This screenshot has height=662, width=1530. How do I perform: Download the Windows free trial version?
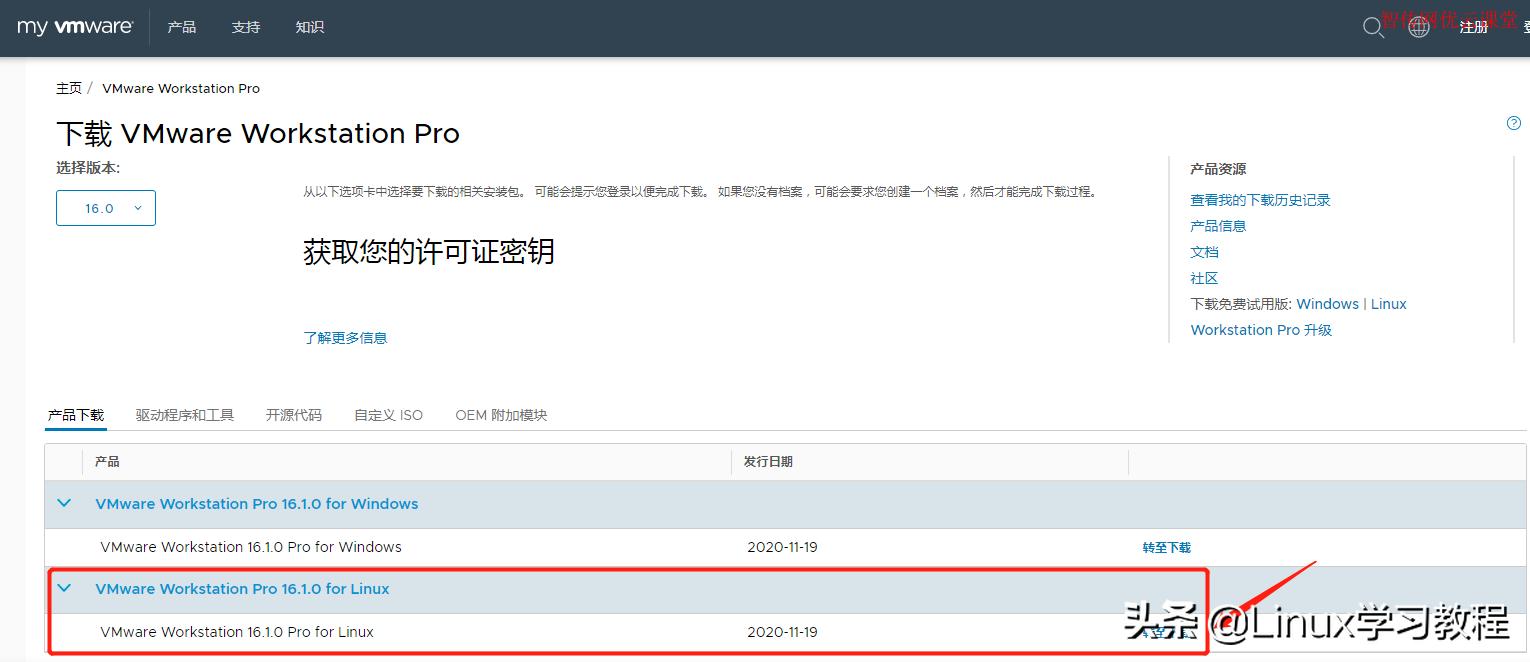(x=1327, y=303)
